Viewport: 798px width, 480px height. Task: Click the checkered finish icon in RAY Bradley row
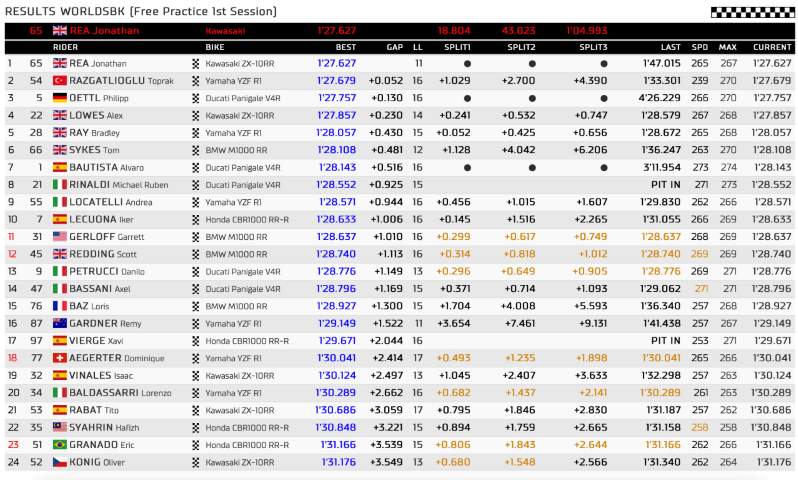195,133
